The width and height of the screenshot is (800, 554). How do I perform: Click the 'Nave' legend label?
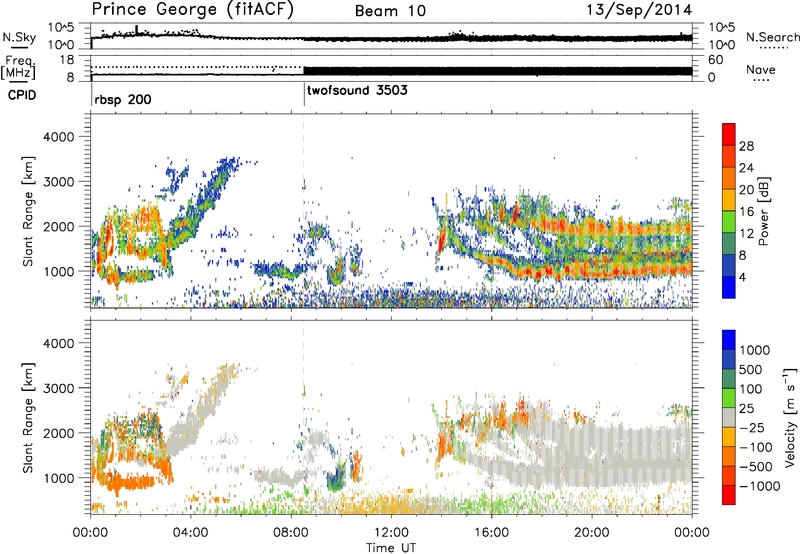(761, 69)
